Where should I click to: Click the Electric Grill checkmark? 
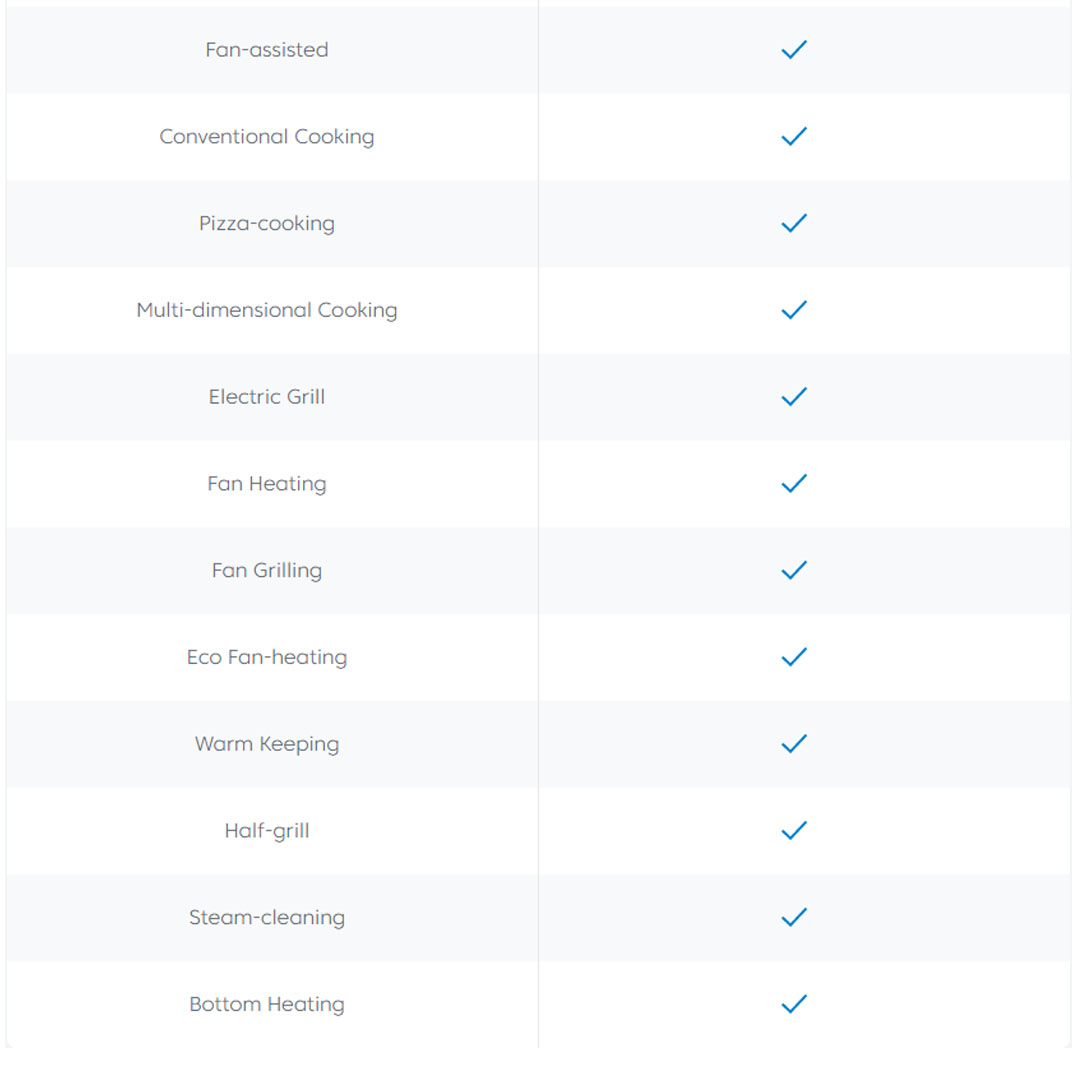pyautogui.click(x=794, y=397)
